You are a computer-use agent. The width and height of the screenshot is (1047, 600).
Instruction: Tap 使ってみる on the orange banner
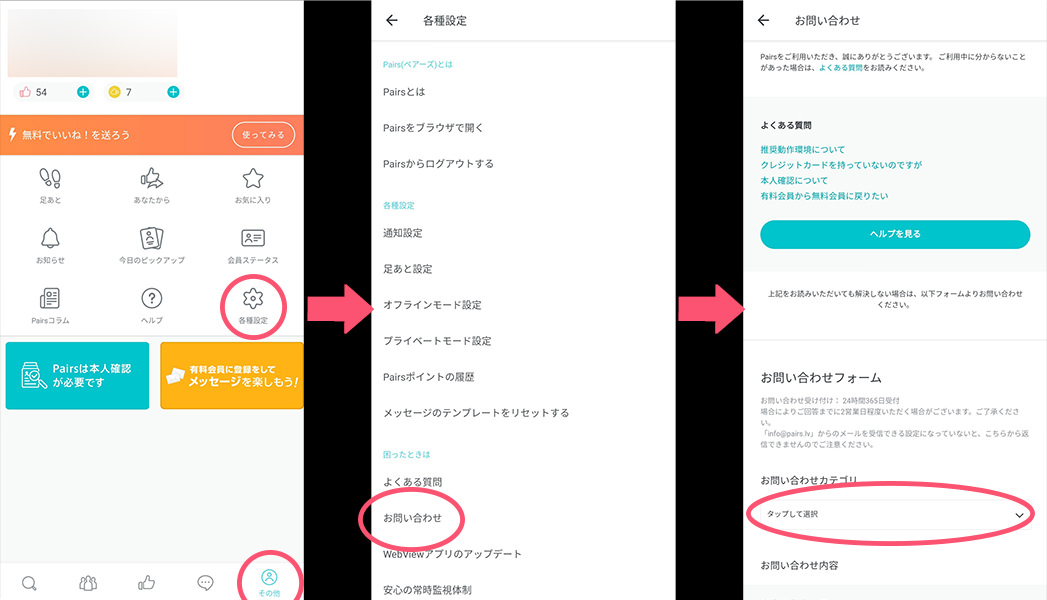pyautogui.click(x=263, y=135)
